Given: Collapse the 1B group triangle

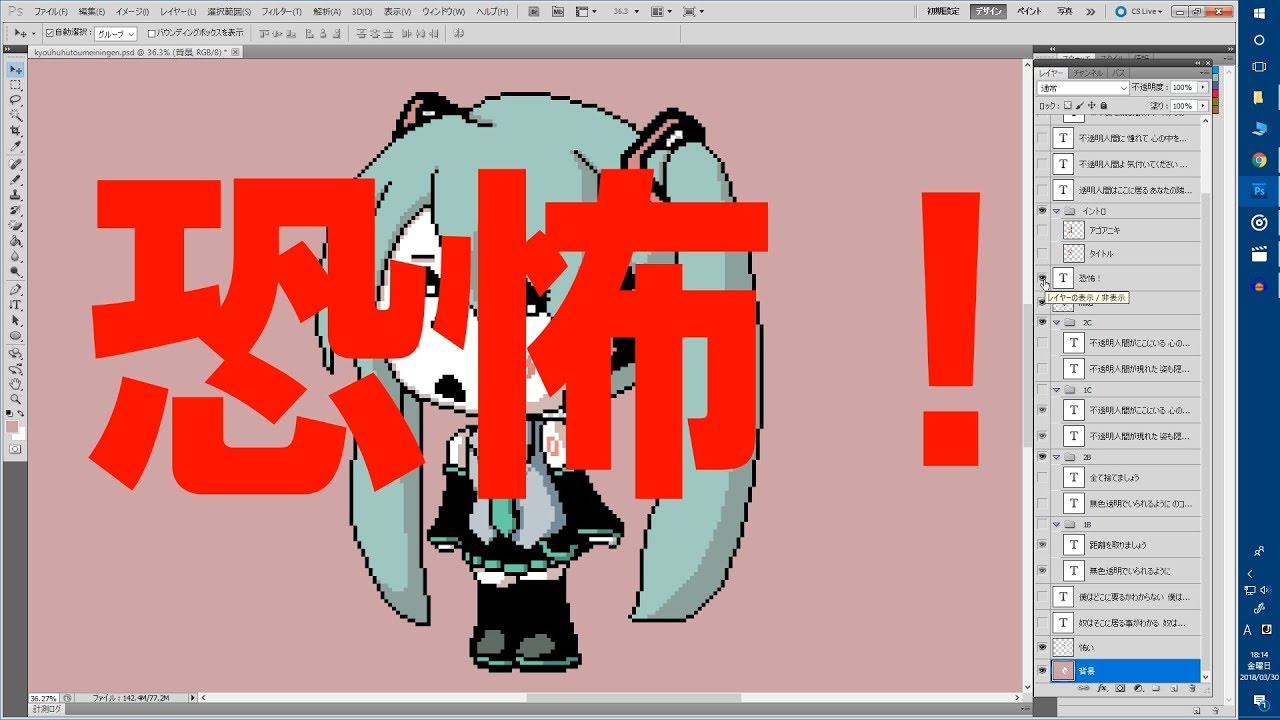Looking at the screenshot, I should [x=1057, y=524].
